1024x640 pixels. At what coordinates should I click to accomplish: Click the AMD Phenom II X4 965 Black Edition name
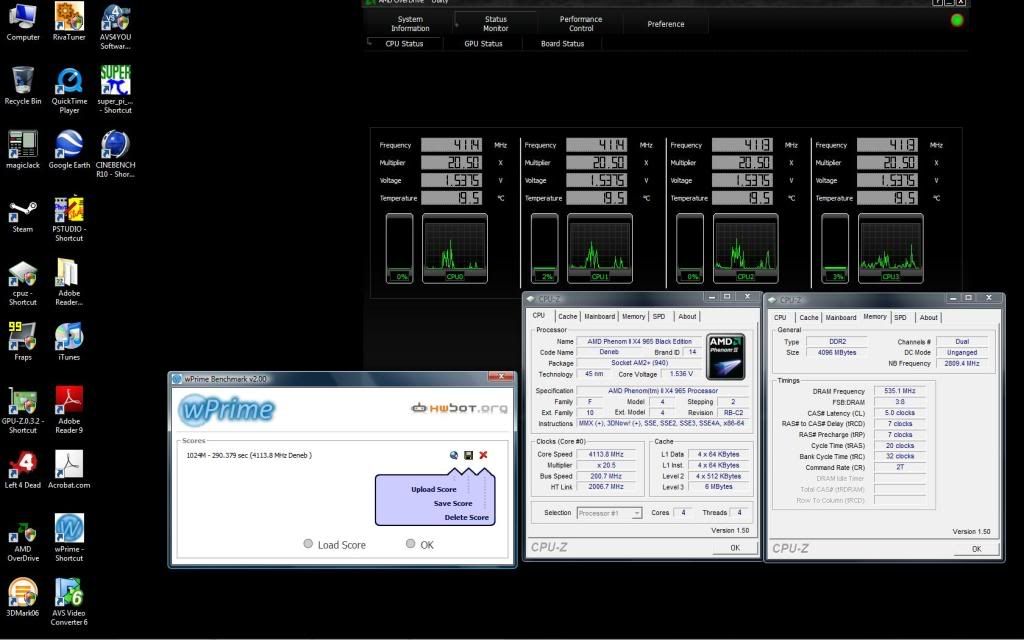pyautogui.click(x=639, y=342)
